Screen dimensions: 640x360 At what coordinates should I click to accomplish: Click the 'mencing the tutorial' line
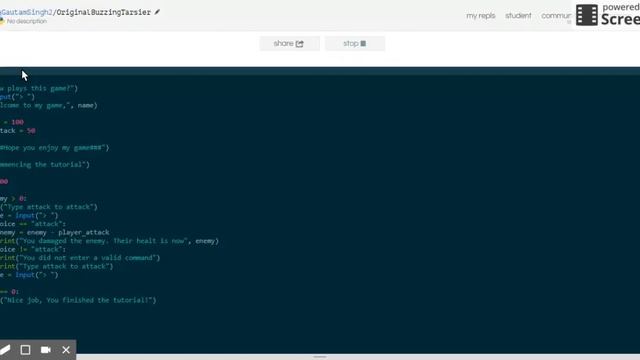coord(44,164)
